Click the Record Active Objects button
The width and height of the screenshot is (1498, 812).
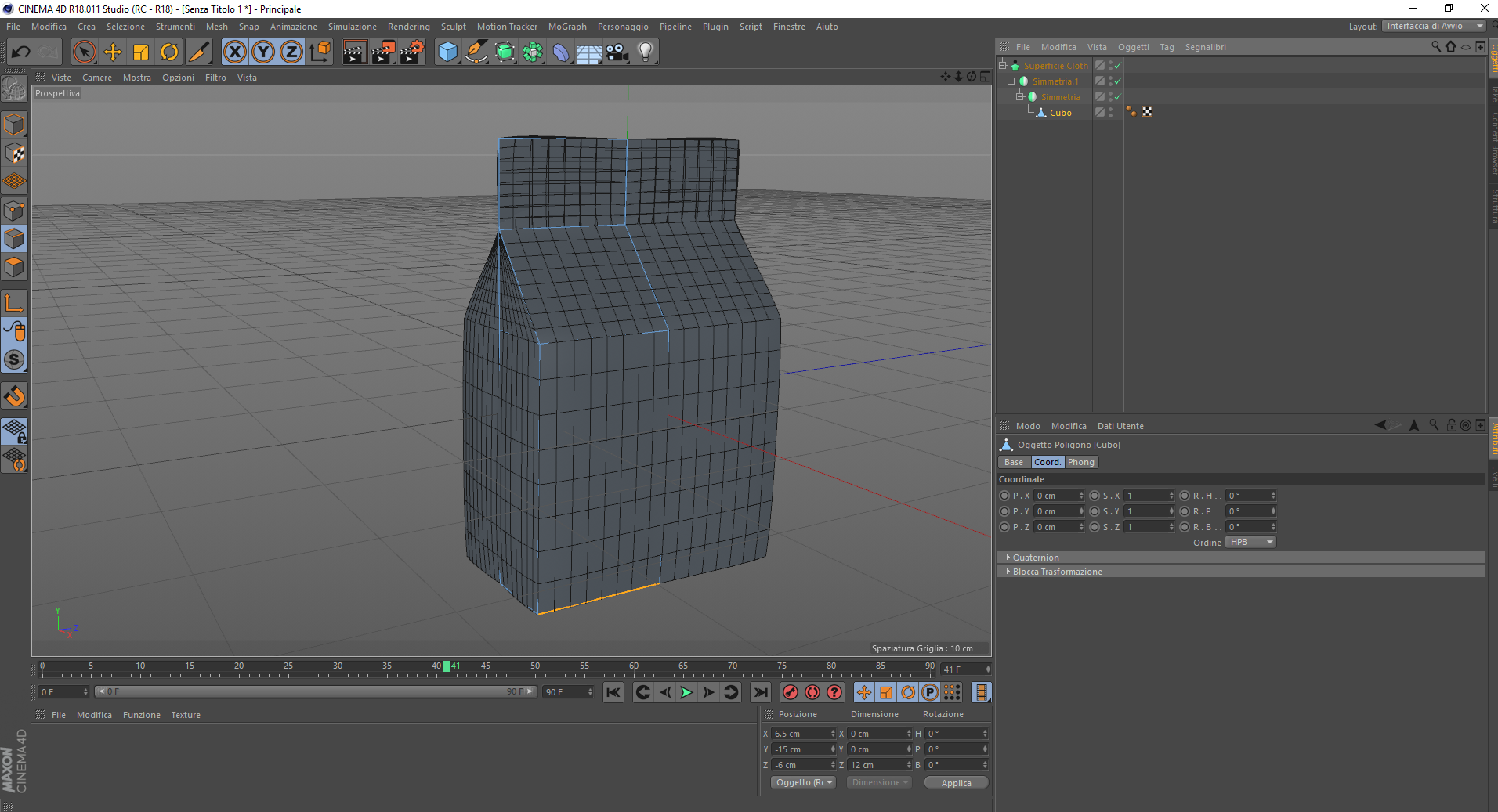(791, 692)
